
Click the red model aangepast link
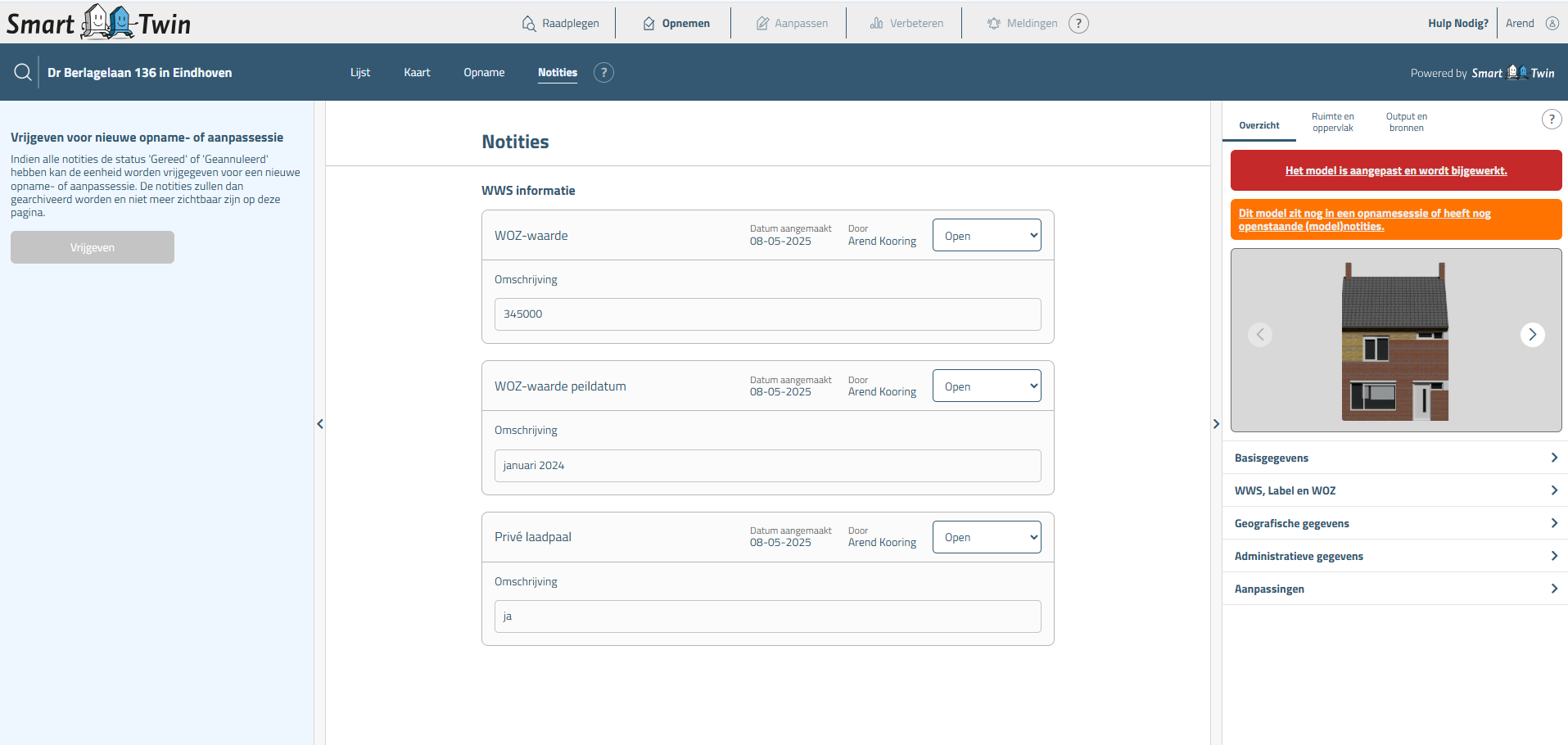pyautogui.click(x=1395, y=170)
